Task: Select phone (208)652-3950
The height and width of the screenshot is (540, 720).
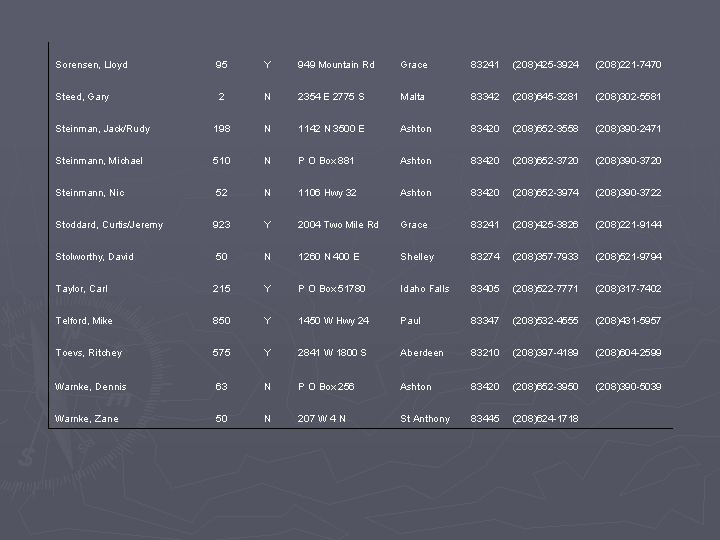Action: point(545,387)
